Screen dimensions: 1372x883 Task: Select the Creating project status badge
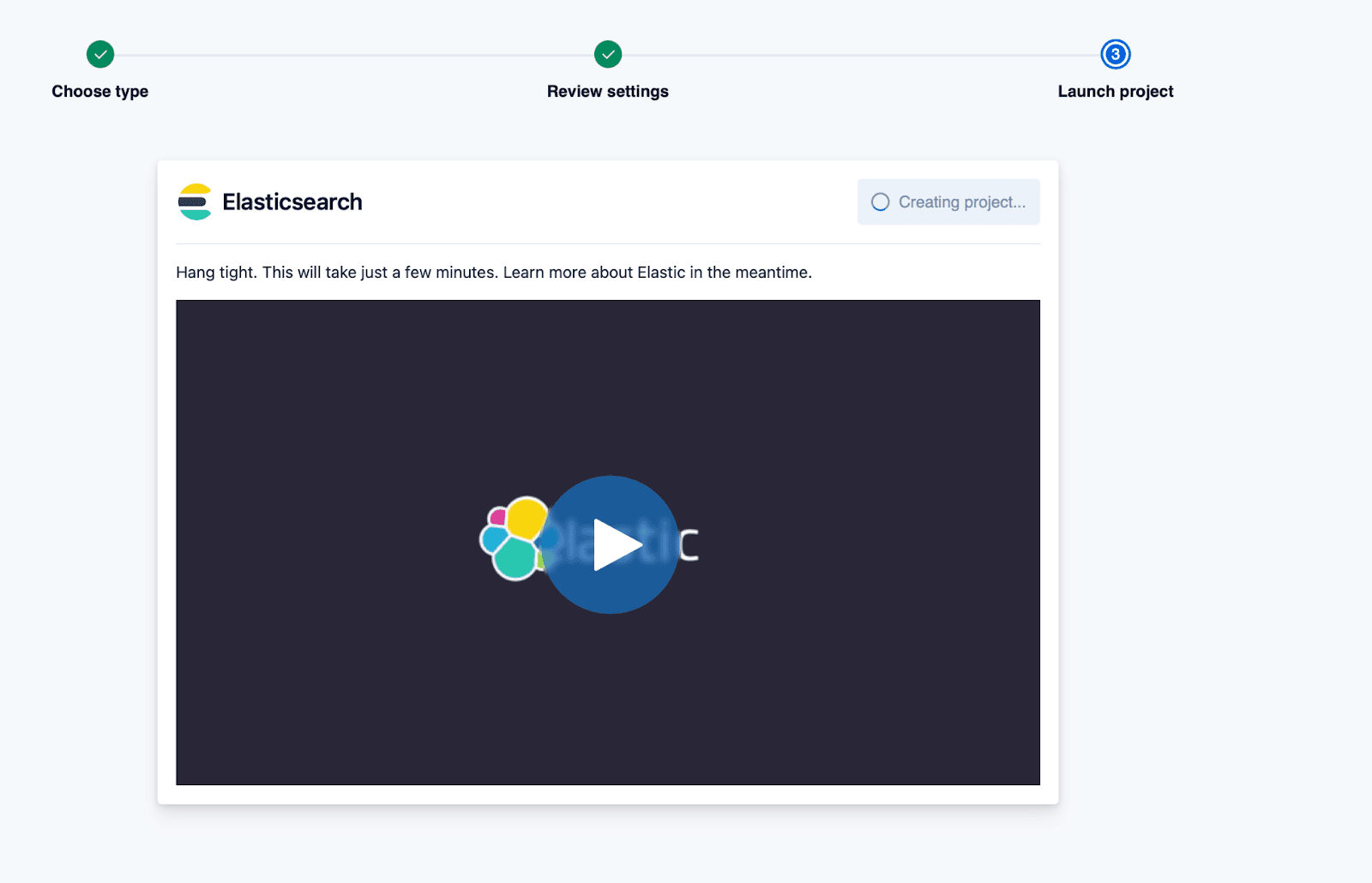[x=948, y=201]
